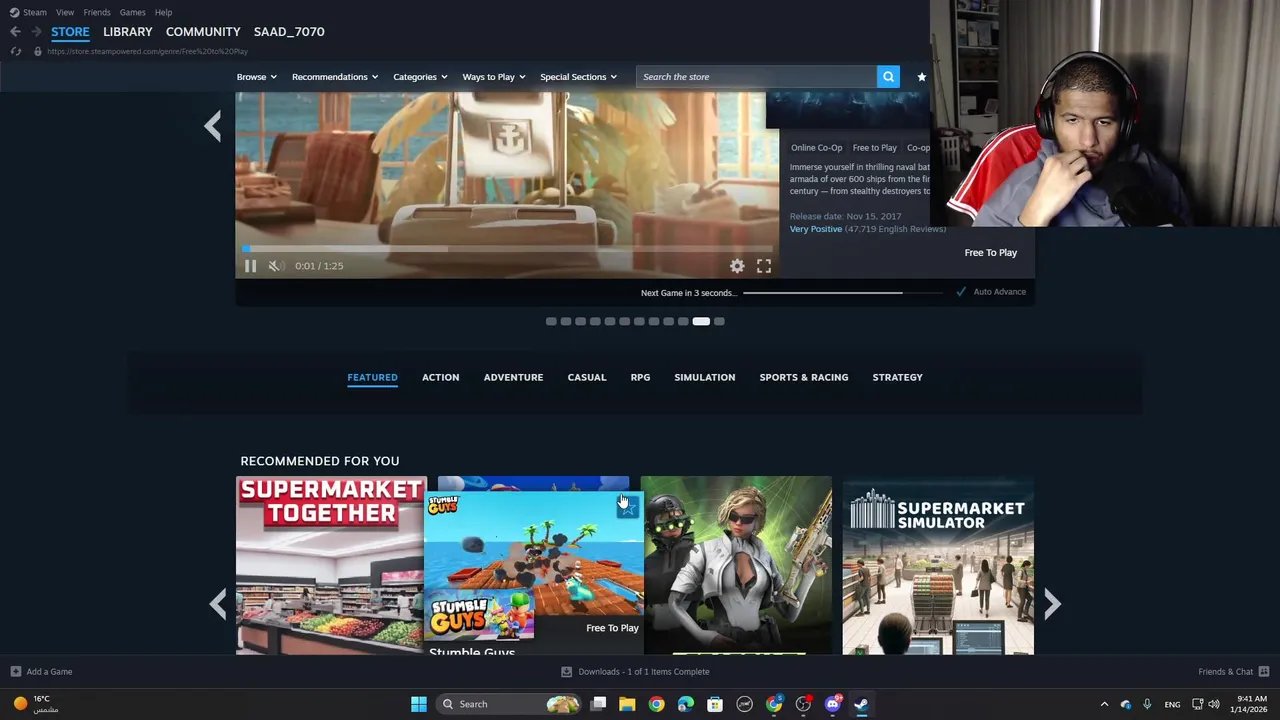Open the Supermarket Simulator game card
1280x720 pixels.
click(x=938, y=565)
